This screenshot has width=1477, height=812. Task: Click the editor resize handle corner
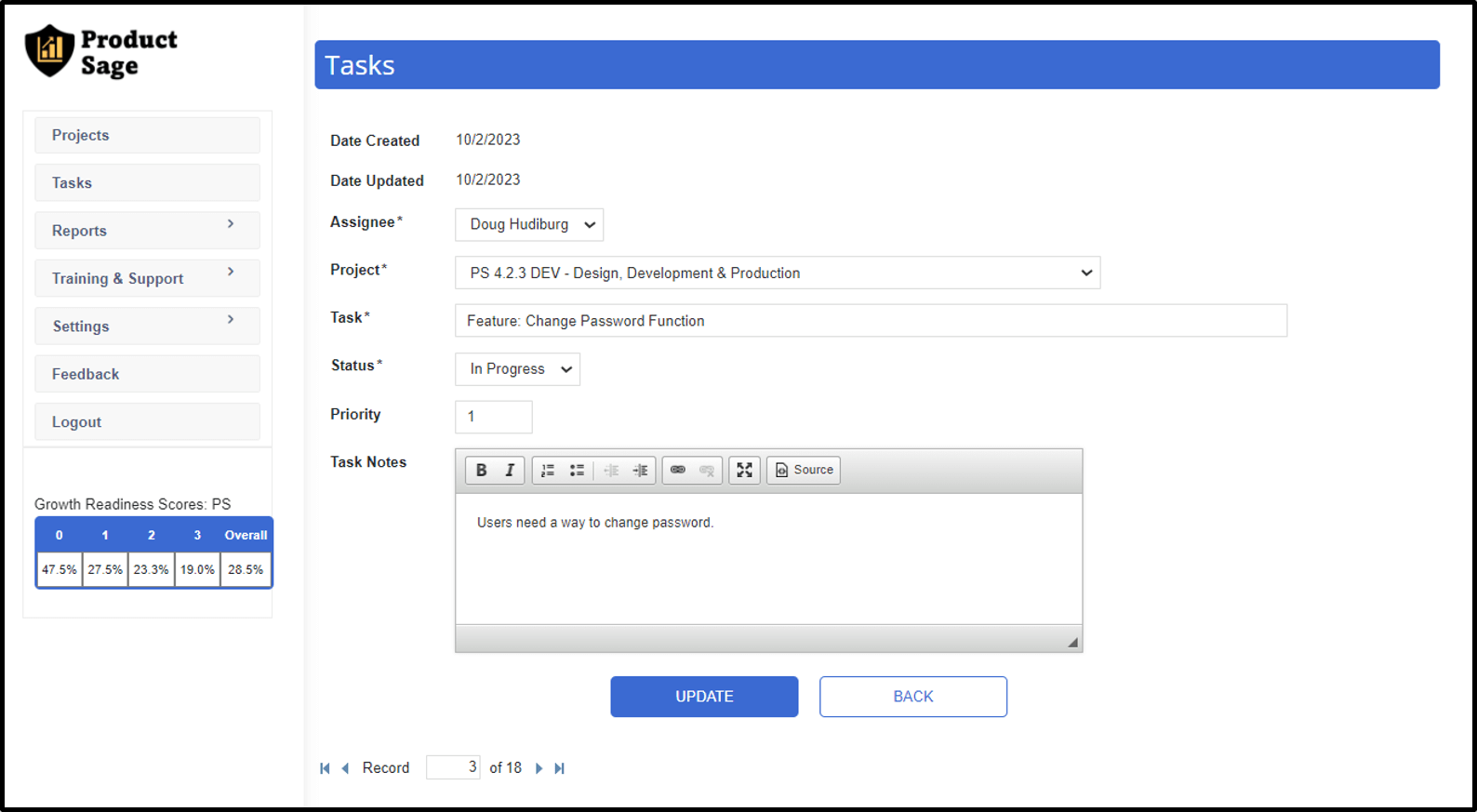coord(1072,642)
